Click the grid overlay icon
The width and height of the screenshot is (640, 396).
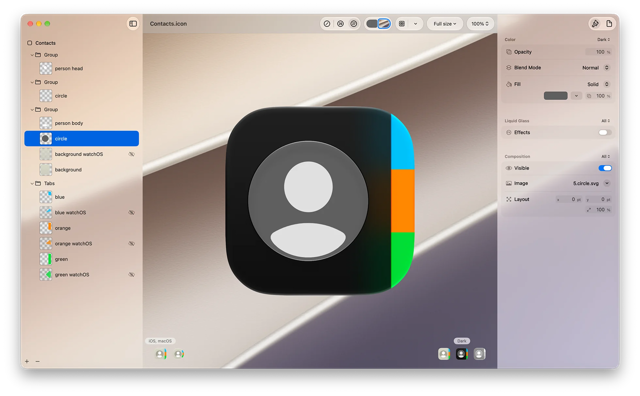coord(402,24)
